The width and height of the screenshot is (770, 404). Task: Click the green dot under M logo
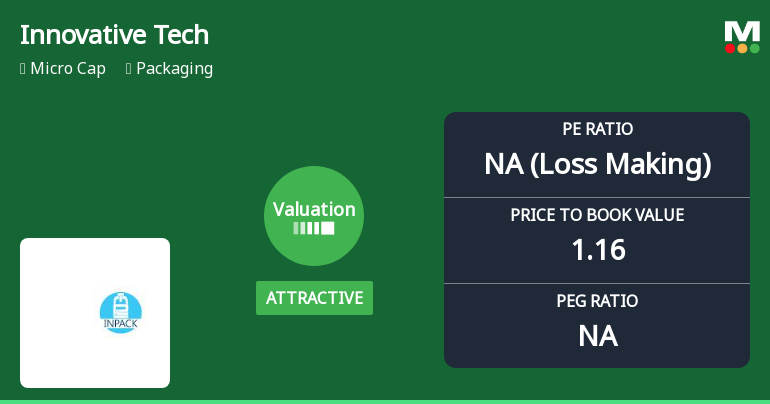pos(754,48)
